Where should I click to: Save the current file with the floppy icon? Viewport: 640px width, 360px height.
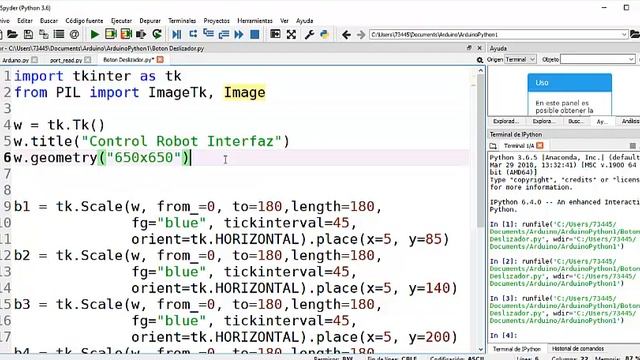click(x=28, y=35)
